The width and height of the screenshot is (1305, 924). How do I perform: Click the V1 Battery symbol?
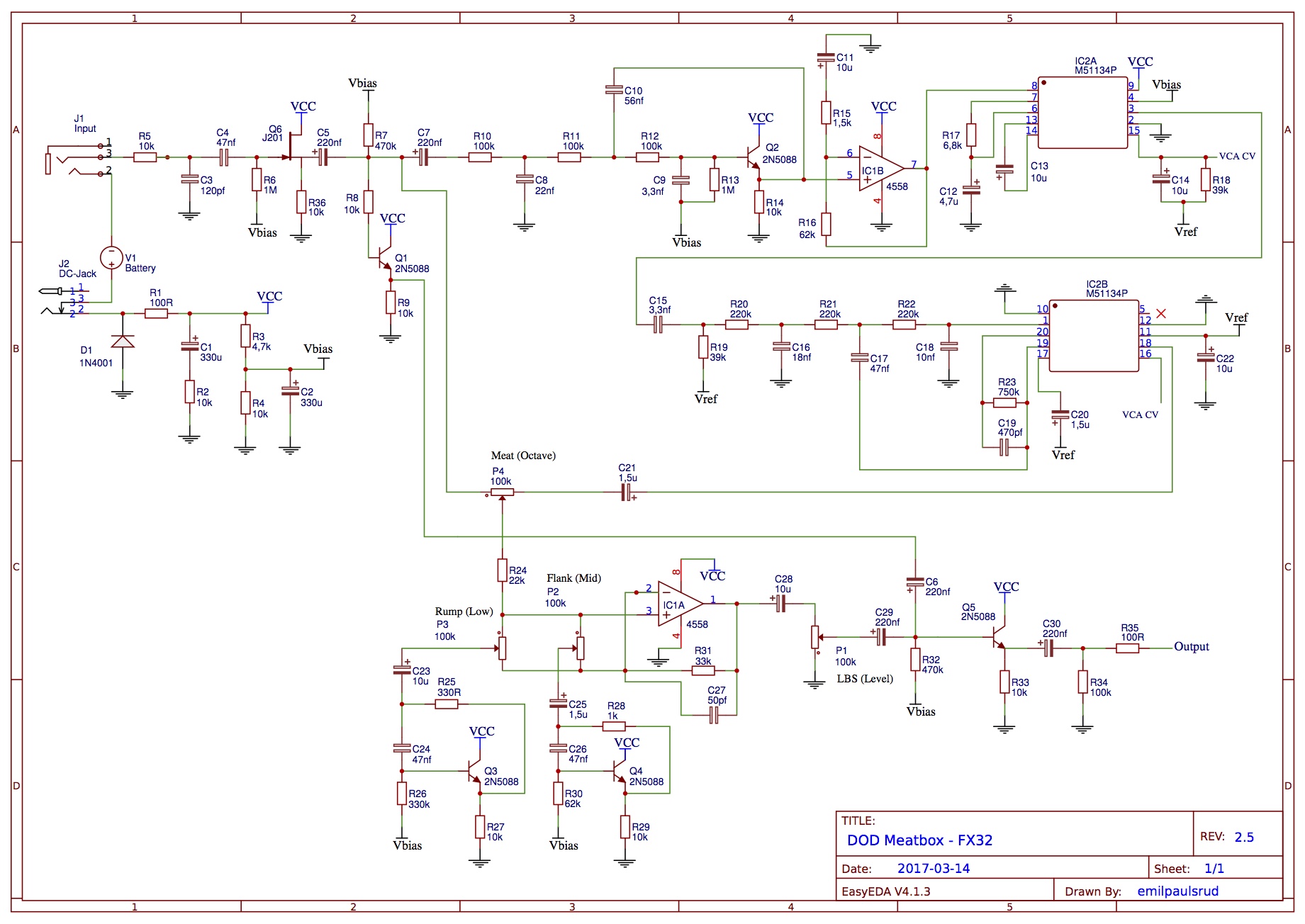point(111,258)
